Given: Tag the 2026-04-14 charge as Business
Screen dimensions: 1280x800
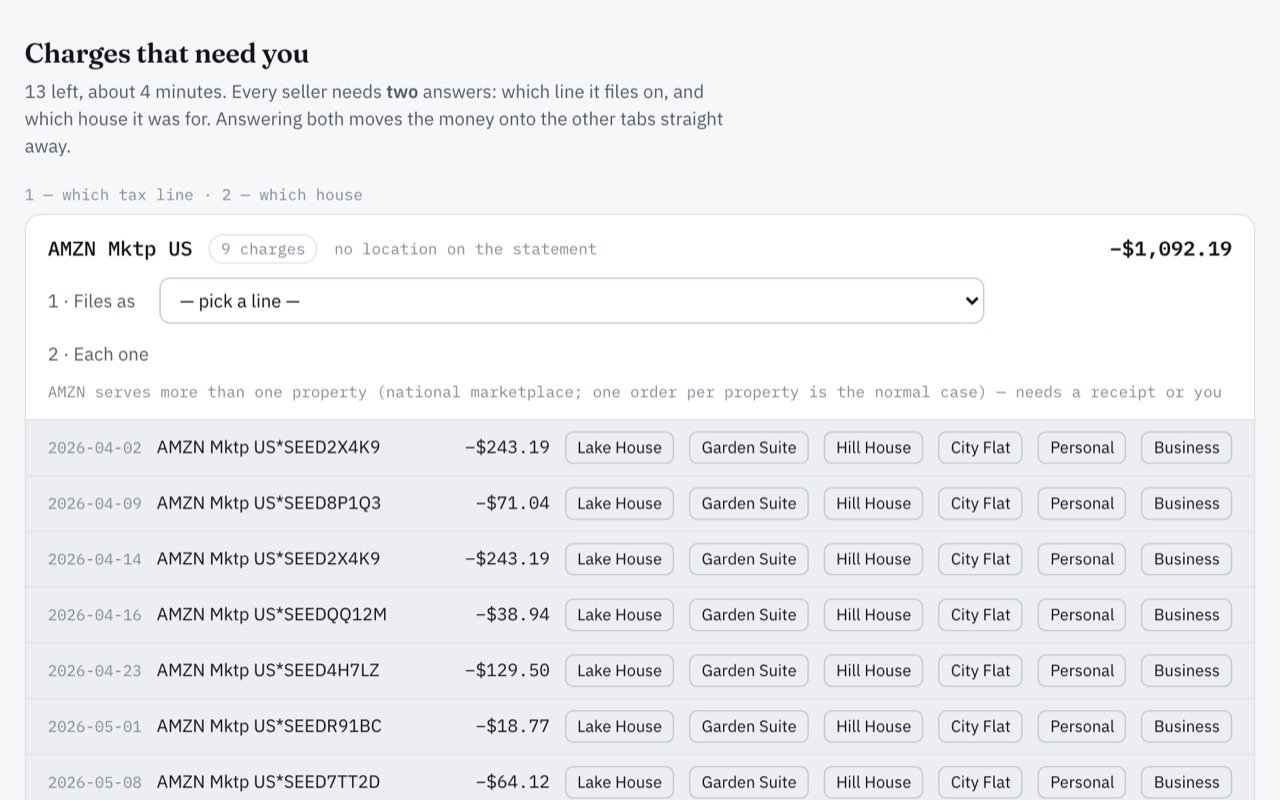Looking at the screenshot, I should click(x=1186, y=559).
